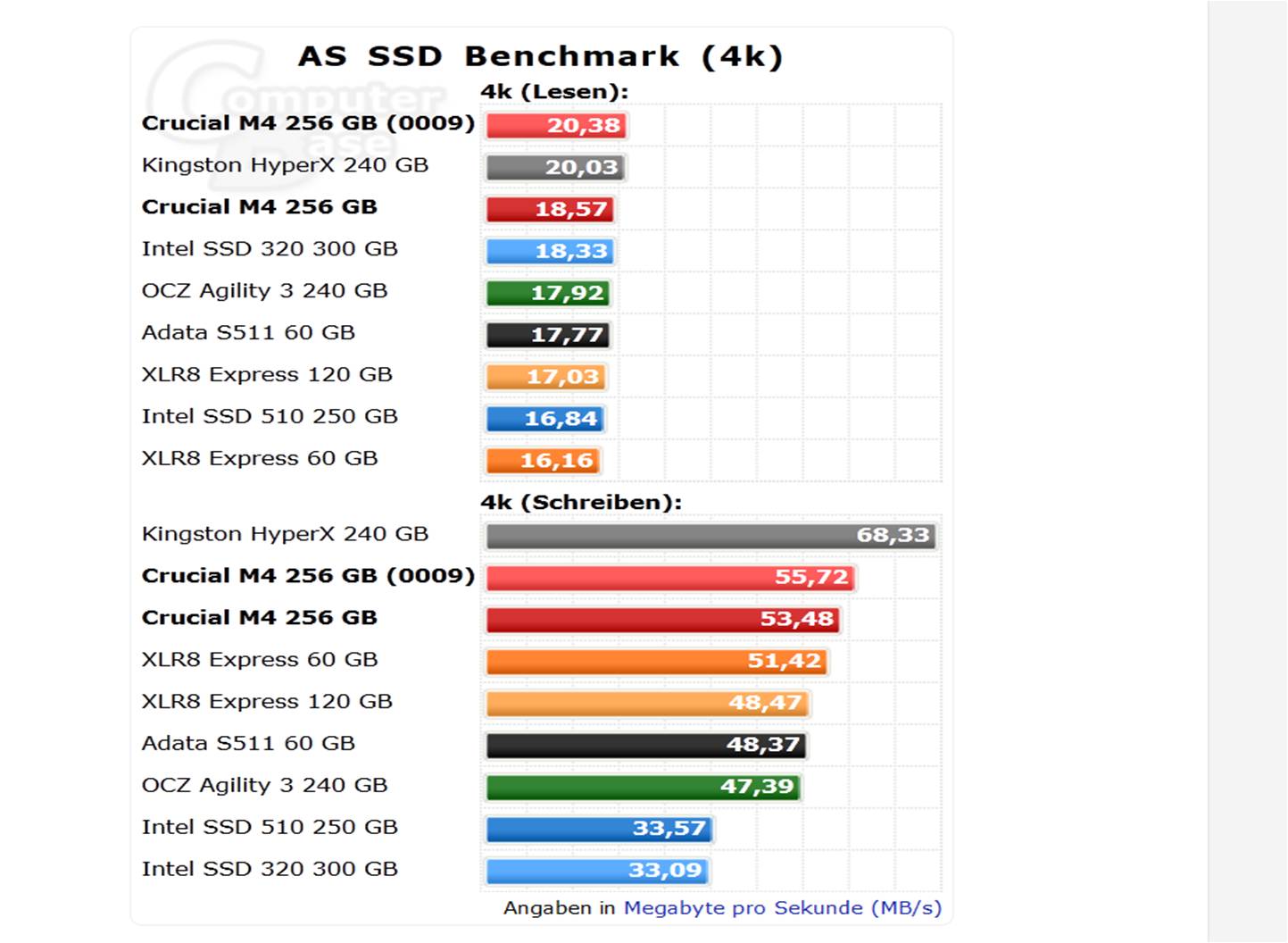The image size is (1288, 943).
Task: Click the chart title AS SSD Benchmark (4k)
Action: pos(541,56)
